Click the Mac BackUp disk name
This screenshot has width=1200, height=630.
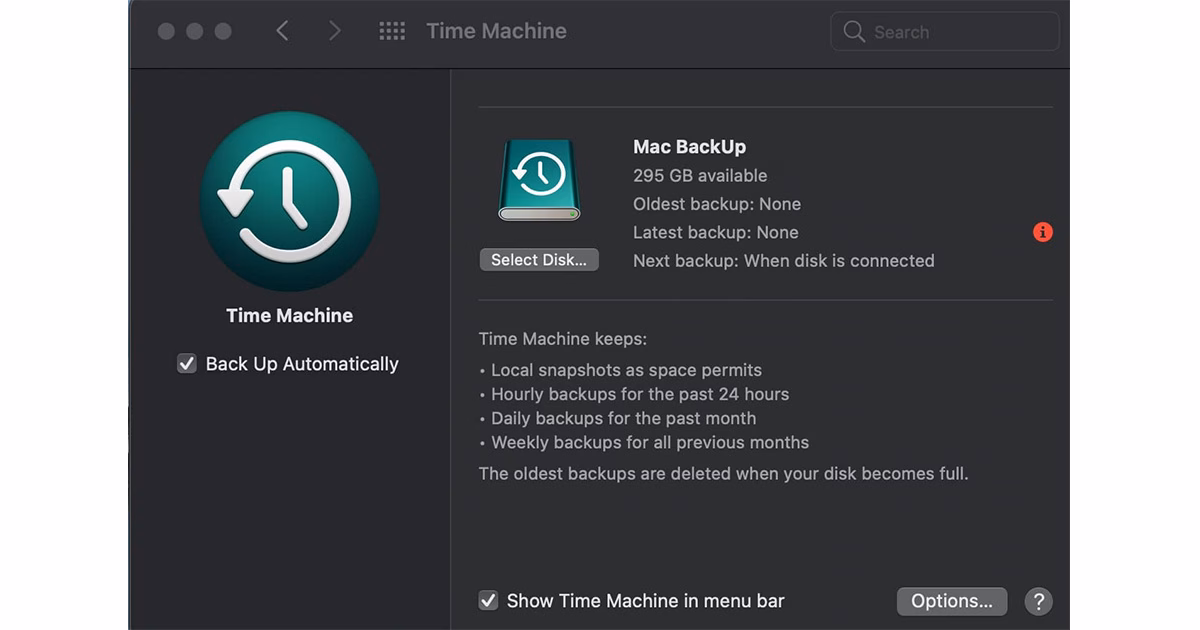click(689, 147)
